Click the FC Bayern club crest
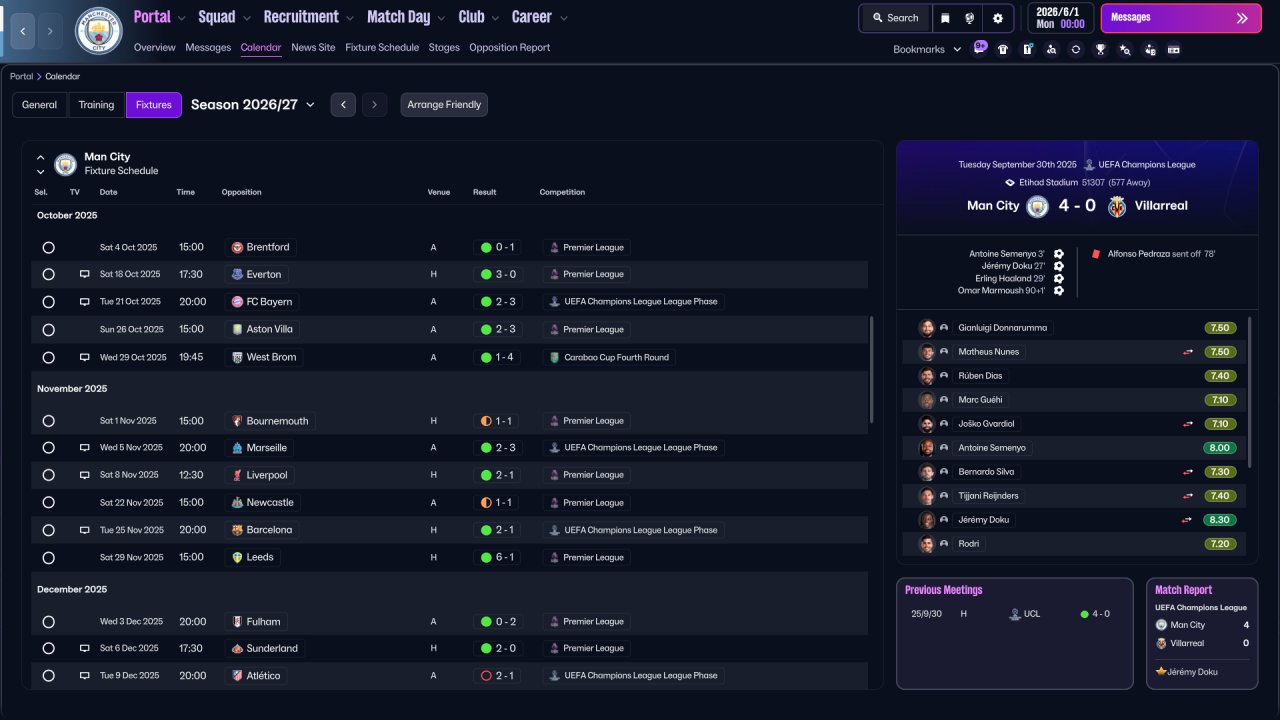The image size is (1280, 720). click(237, 302)
